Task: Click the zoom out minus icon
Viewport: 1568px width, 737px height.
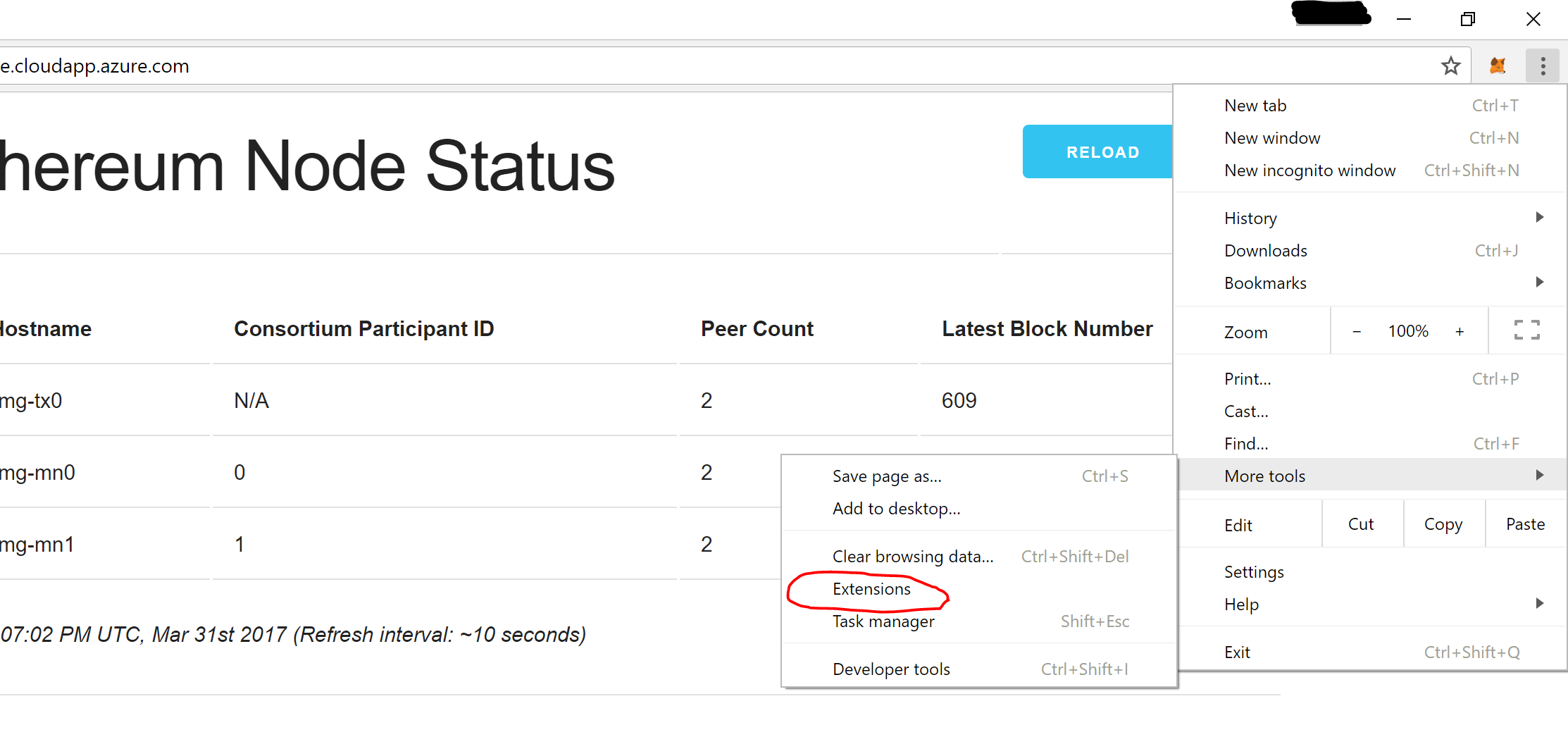Action: coord(1356,330)
